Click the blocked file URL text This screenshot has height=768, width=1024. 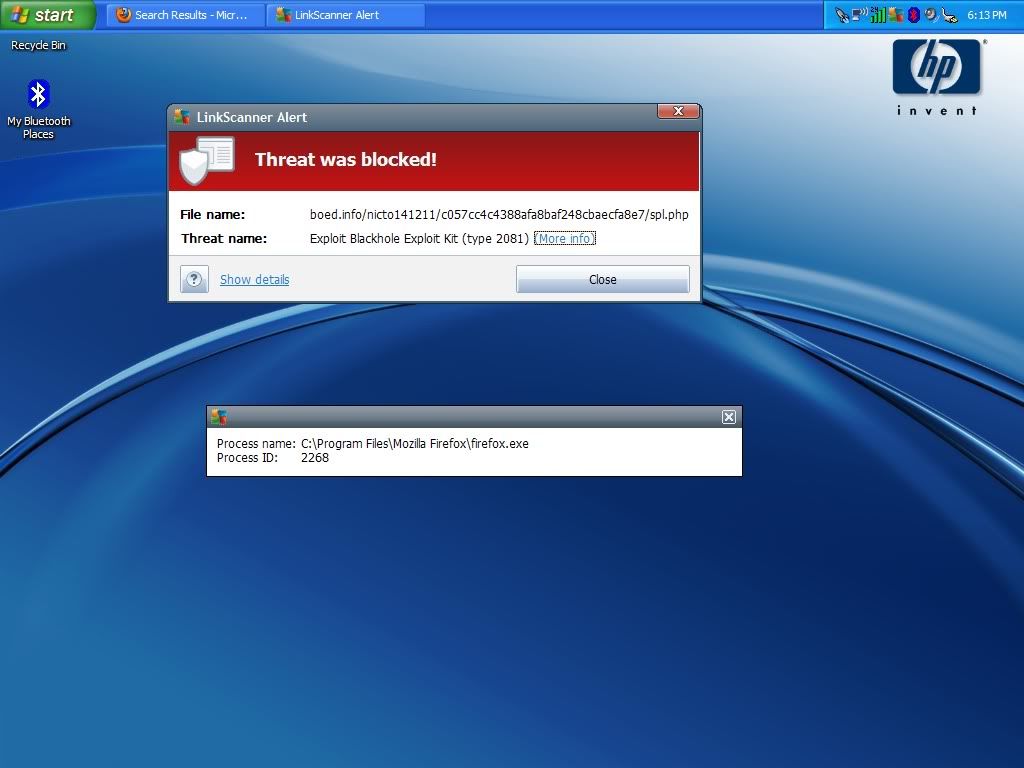point(499,214)
